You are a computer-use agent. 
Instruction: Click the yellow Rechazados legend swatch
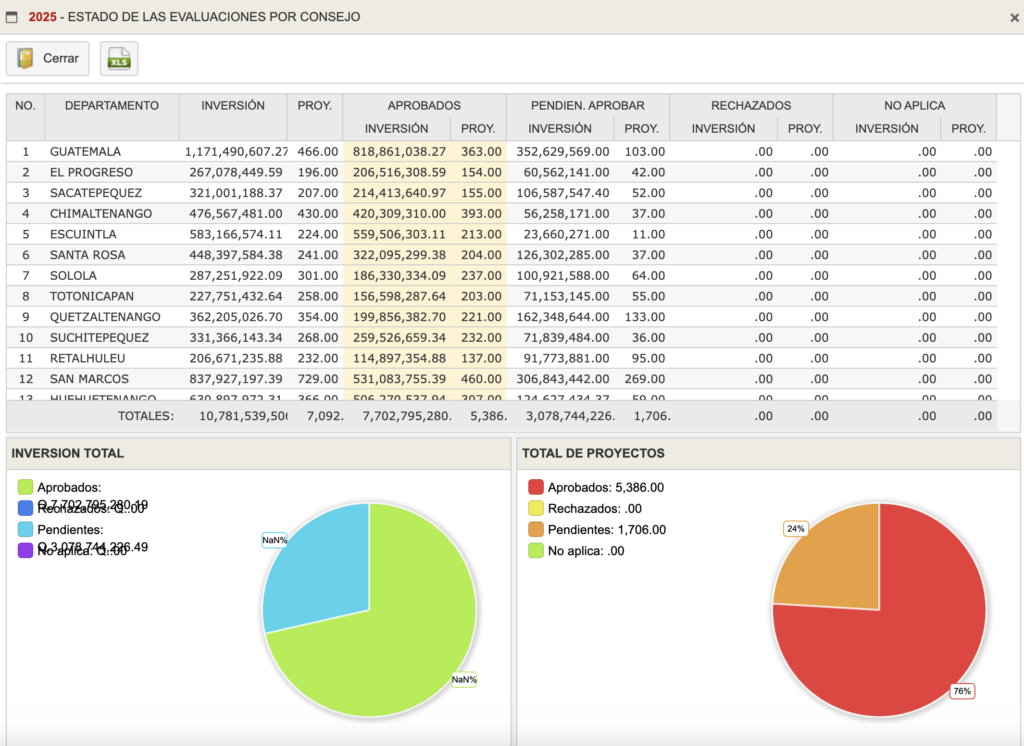pos(536,508)
